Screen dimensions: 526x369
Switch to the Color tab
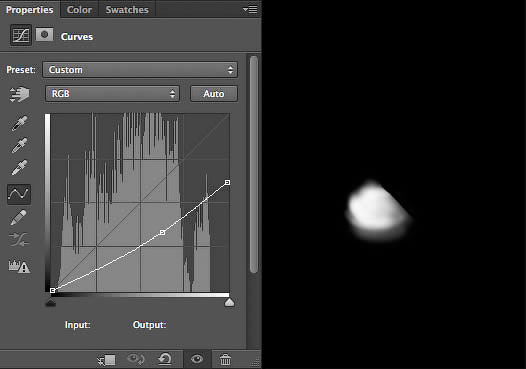point(79,9)
